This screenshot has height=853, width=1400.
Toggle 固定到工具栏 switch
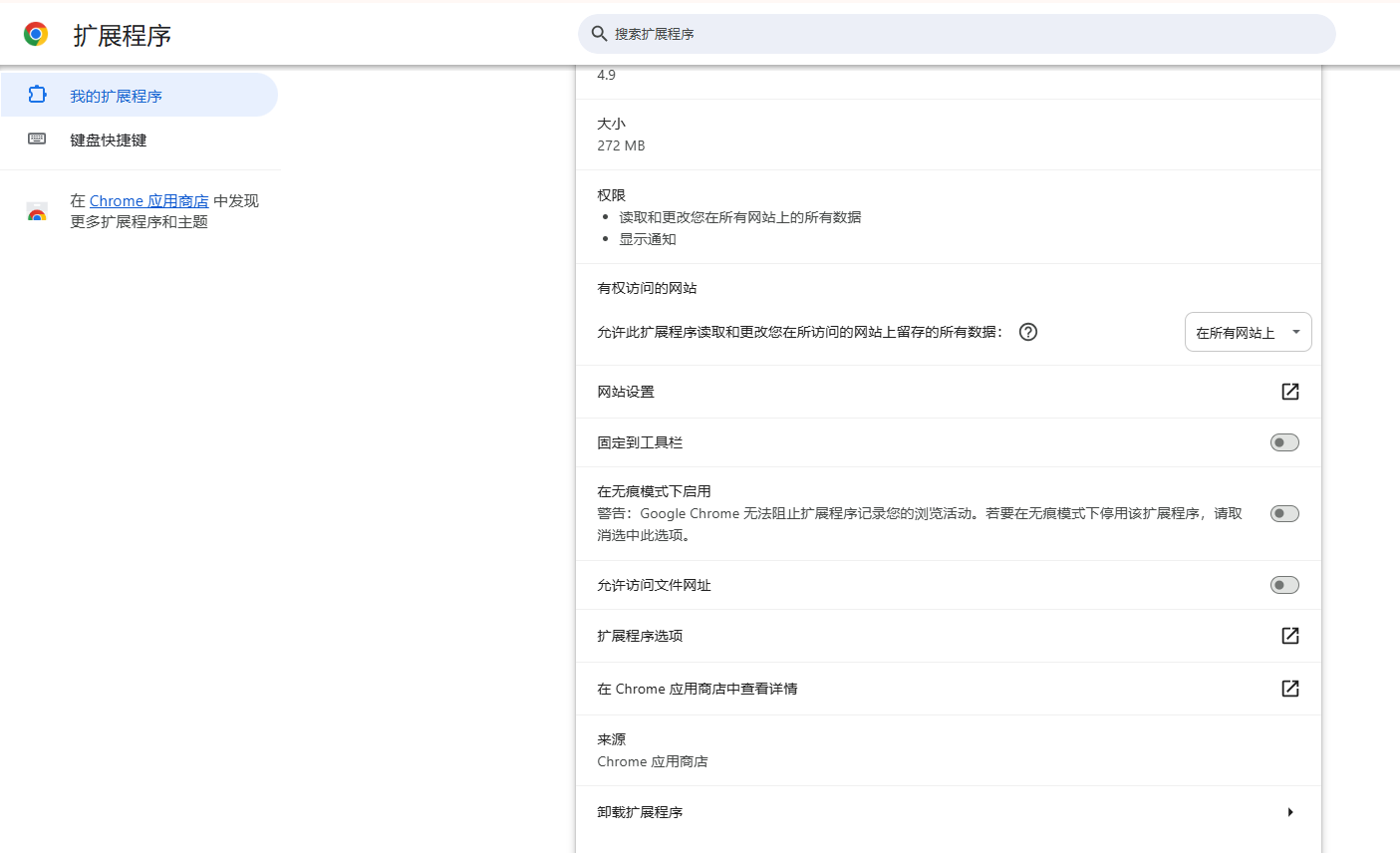(x=1284, y=442)
